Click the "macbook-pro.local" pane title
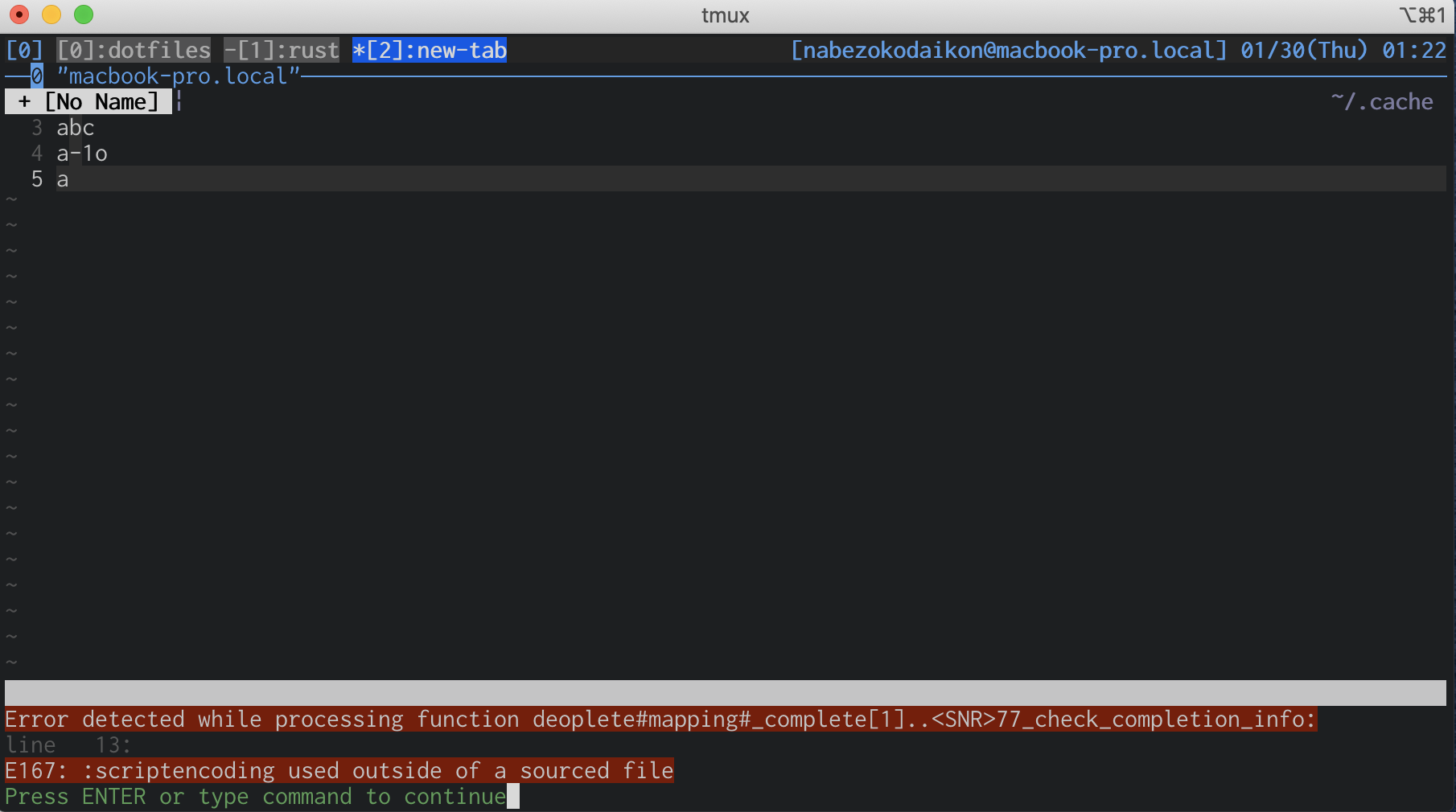 pos(178,76)
